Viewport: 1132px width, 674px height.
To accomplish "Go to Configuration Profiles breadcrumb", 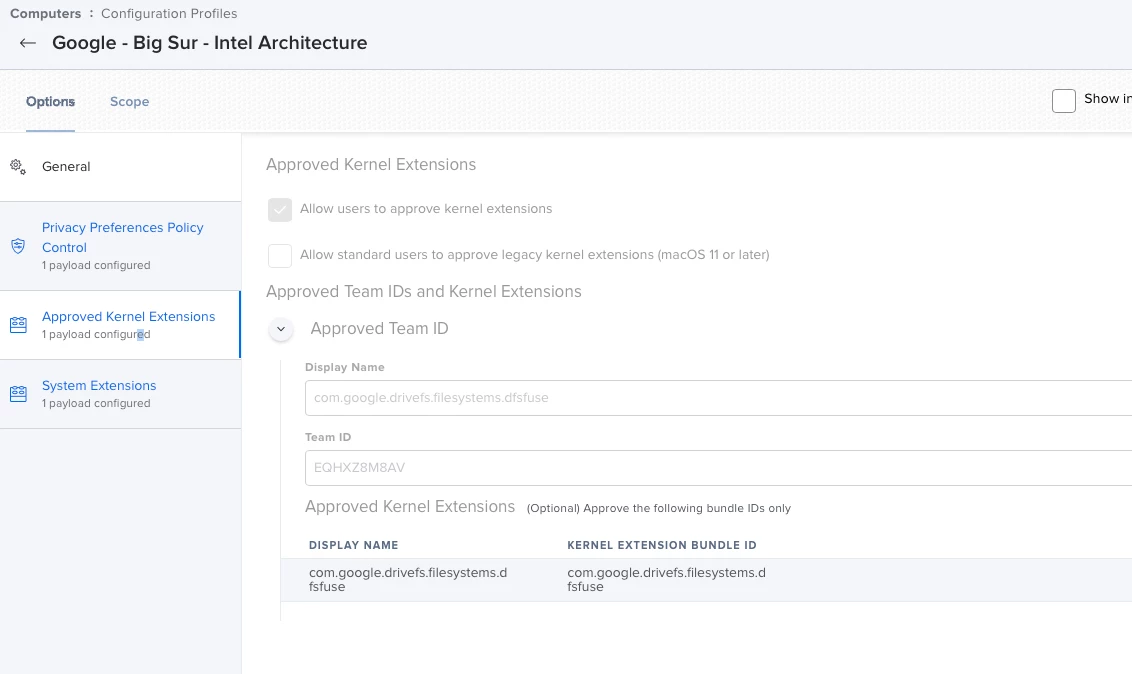I will tap(169, 14).
